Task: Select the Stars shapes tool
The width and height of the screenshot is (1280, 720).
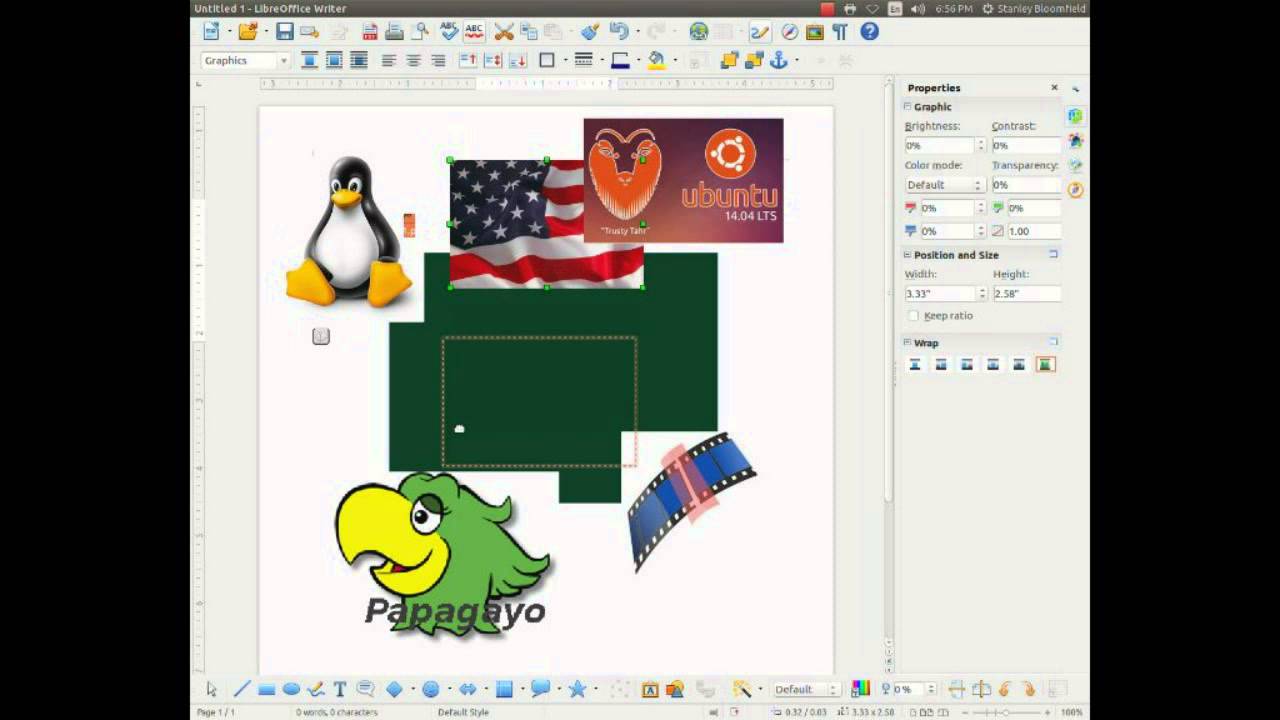Action: (577, 689)
